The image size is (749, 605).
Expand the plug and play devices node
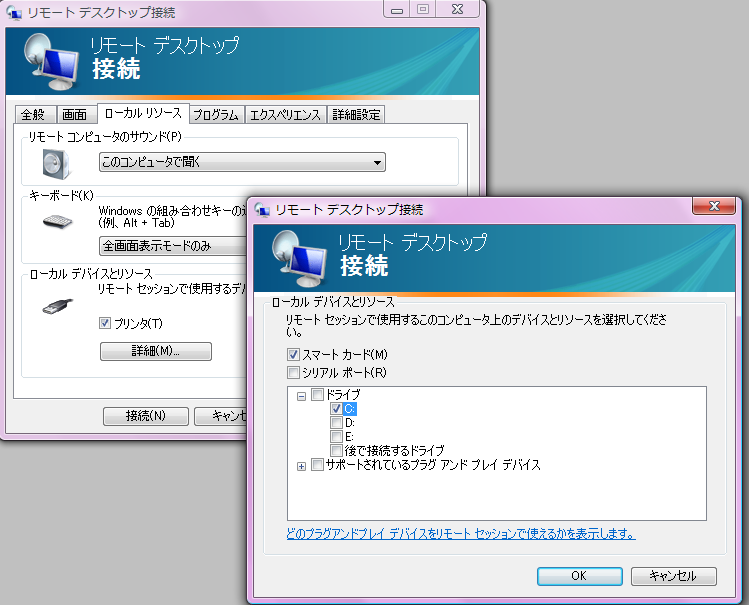point(301,467)
